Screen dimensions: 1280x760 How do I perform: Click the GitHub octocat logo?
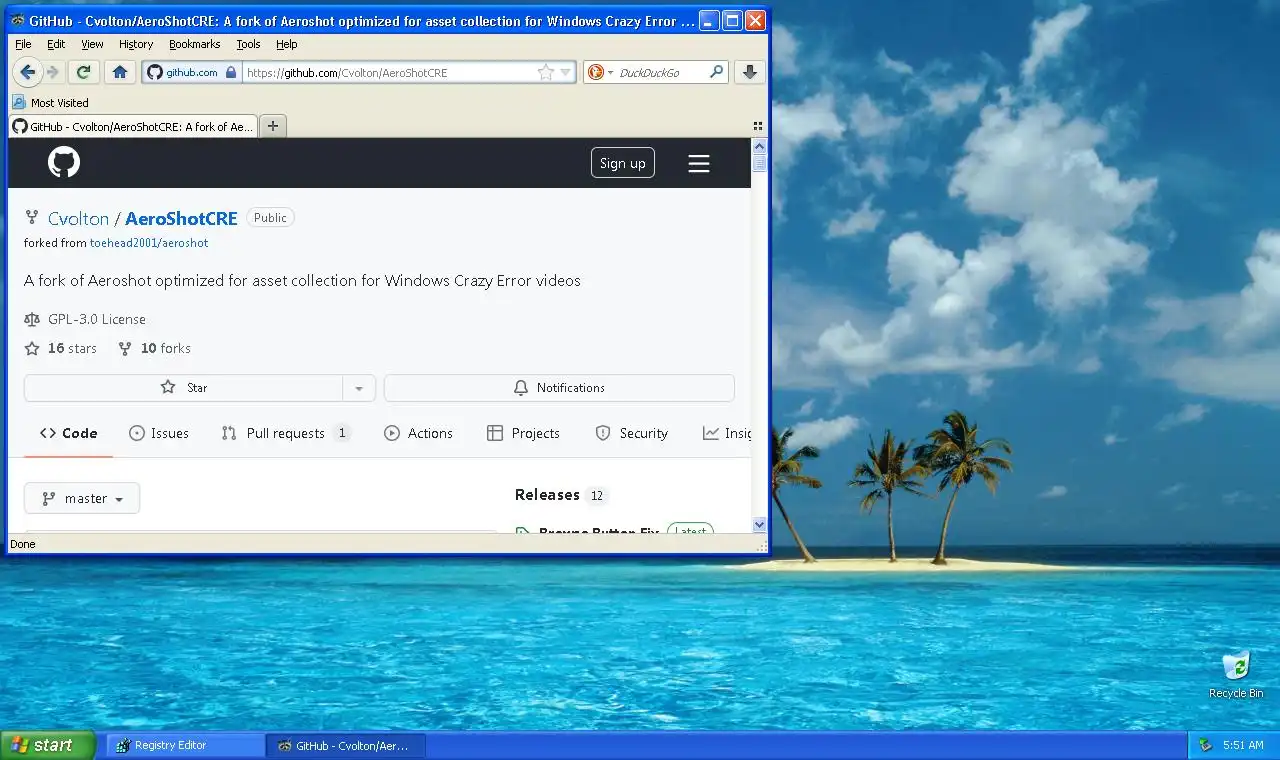[x=64, y=162]
